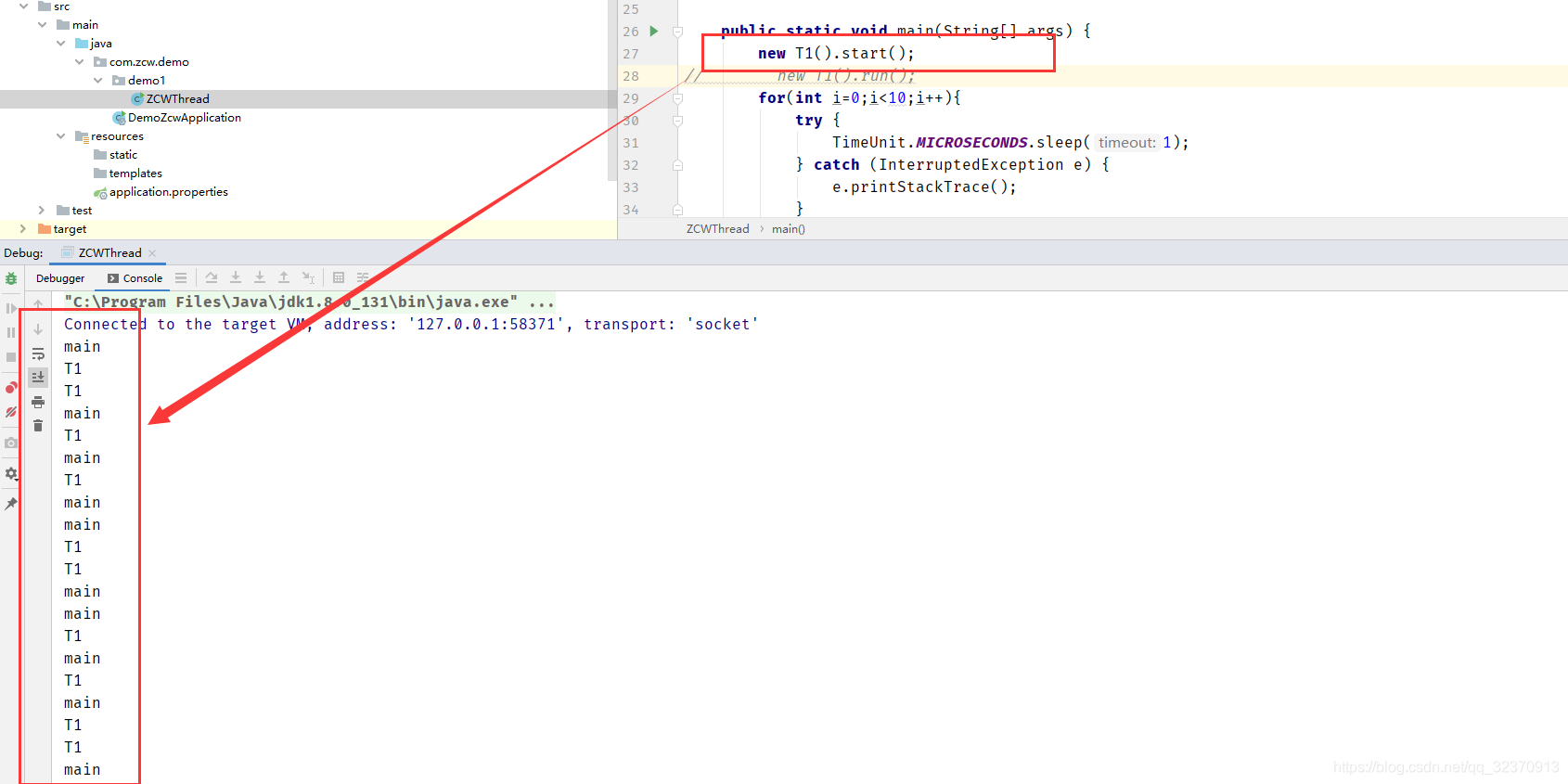1568x784 pixels.
Task: Click main() in editor breadcrumb
Action: click(789, 229)
